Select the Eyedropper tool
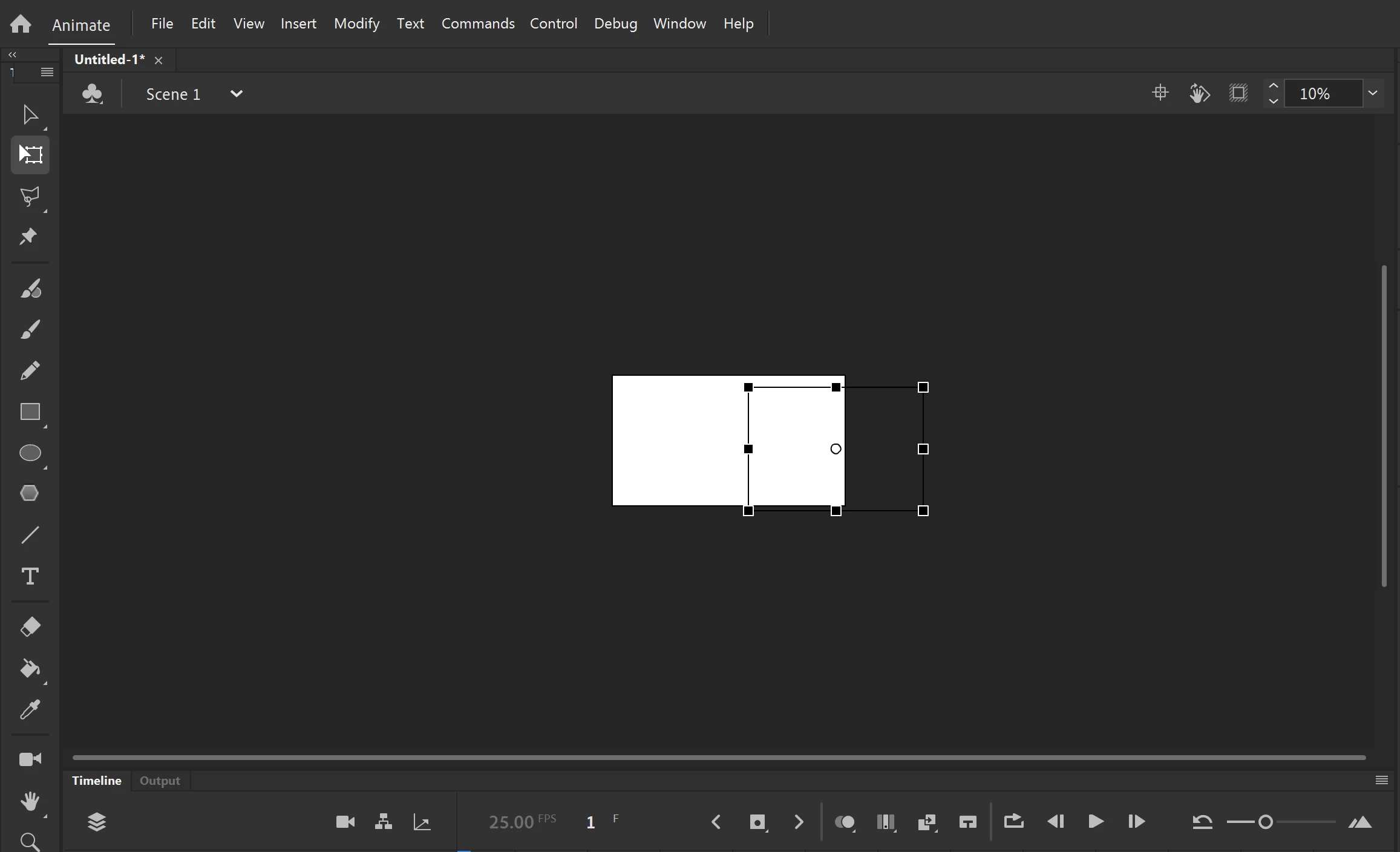 coord(30,709)
